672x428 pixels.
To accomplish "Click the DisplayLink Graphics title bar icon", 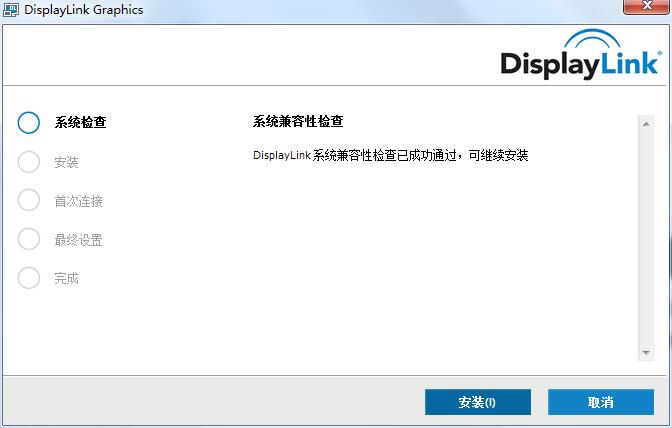I will click(12, 10).
